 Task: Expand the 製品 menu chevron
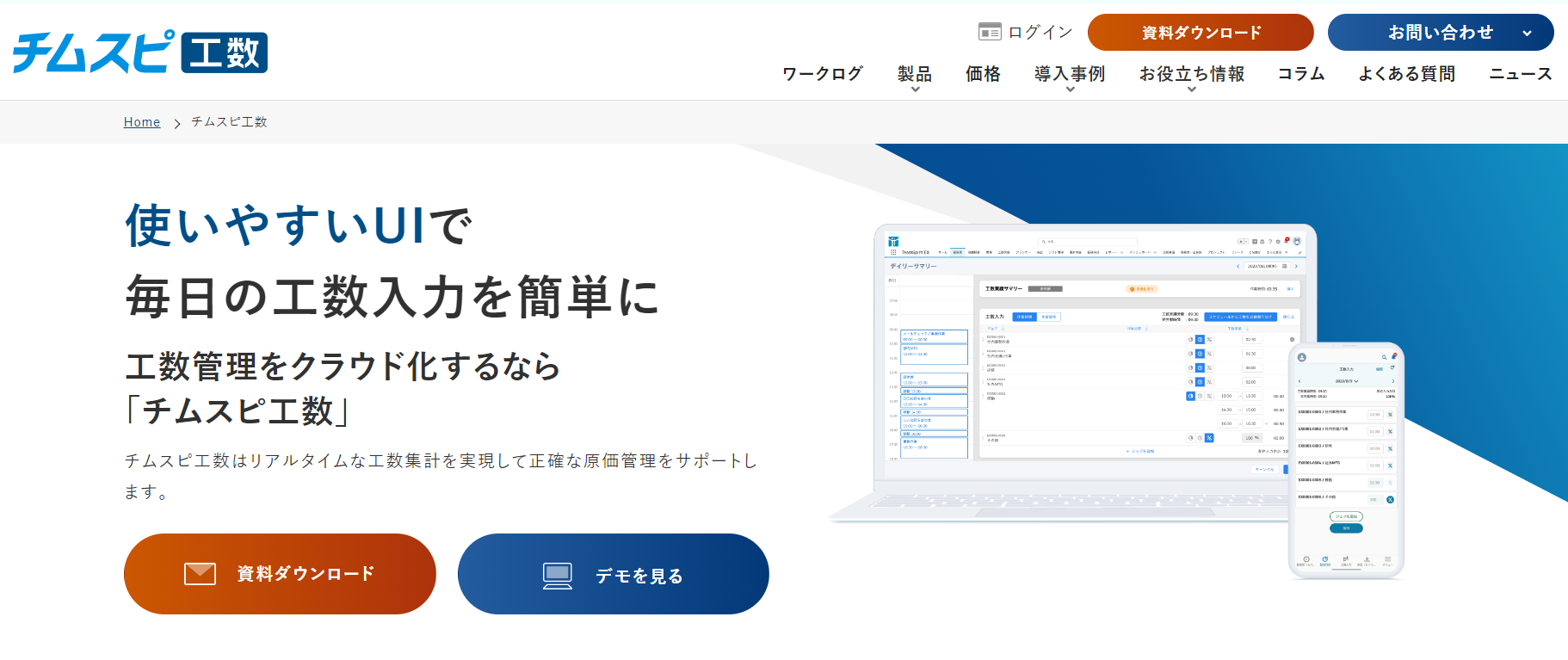pos(915,89)
